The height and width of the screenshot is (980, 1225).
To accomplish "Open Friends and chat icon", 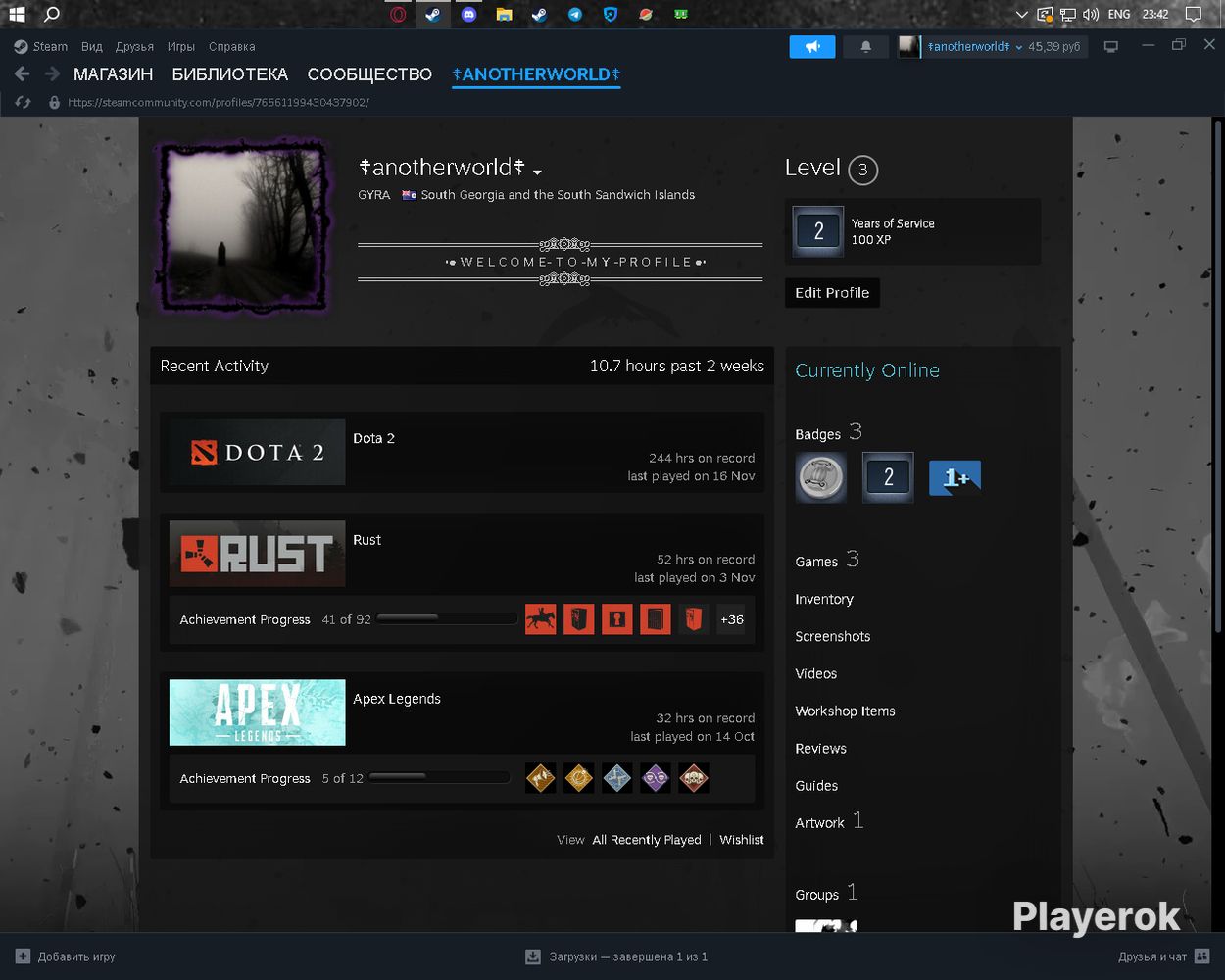I will (x=1202, y=956).
